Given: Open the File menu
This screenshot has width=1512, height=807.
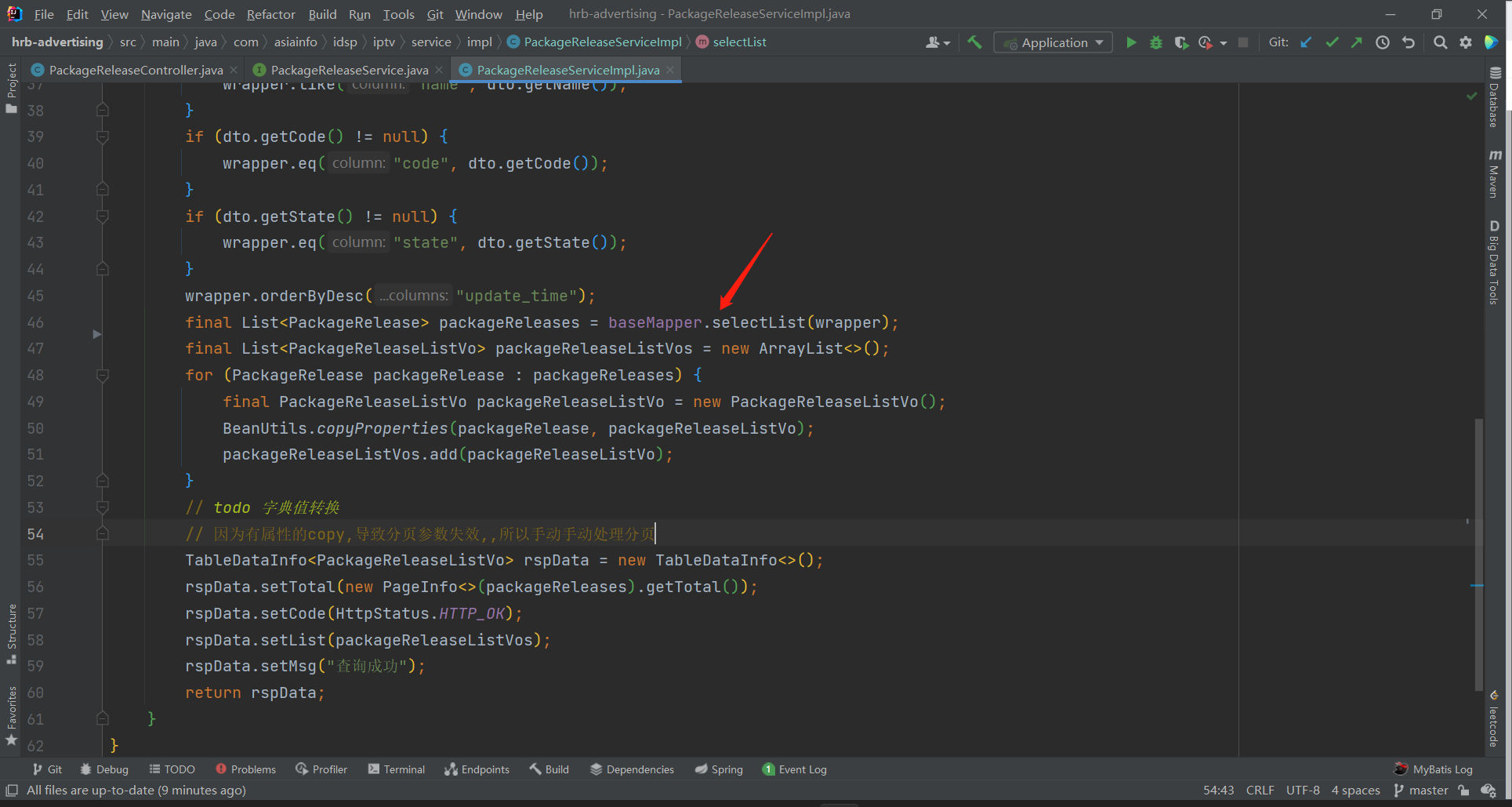Looking at the screenshot, I should 44,14.
